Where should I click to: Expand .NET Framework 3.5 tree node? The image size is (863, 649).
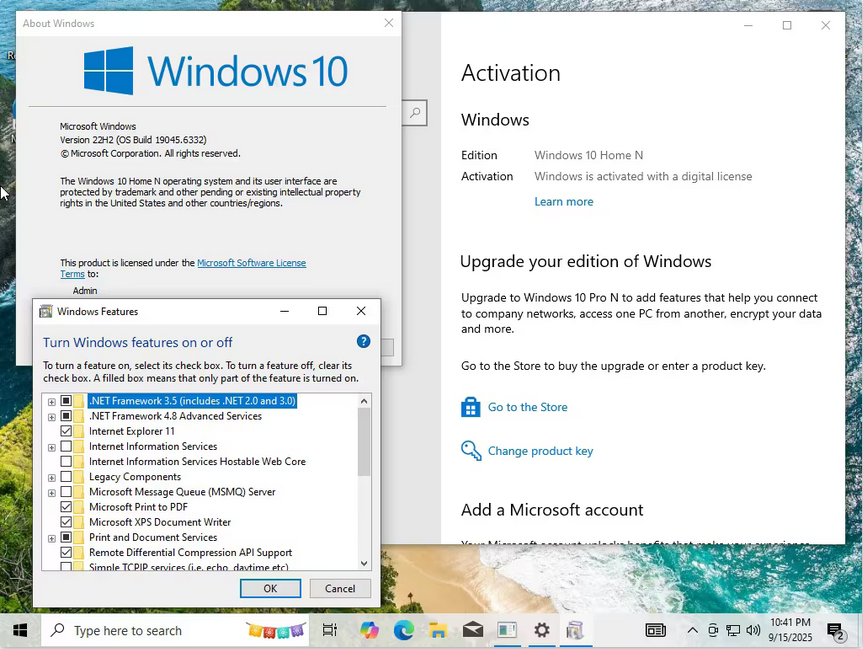[52, 402]
